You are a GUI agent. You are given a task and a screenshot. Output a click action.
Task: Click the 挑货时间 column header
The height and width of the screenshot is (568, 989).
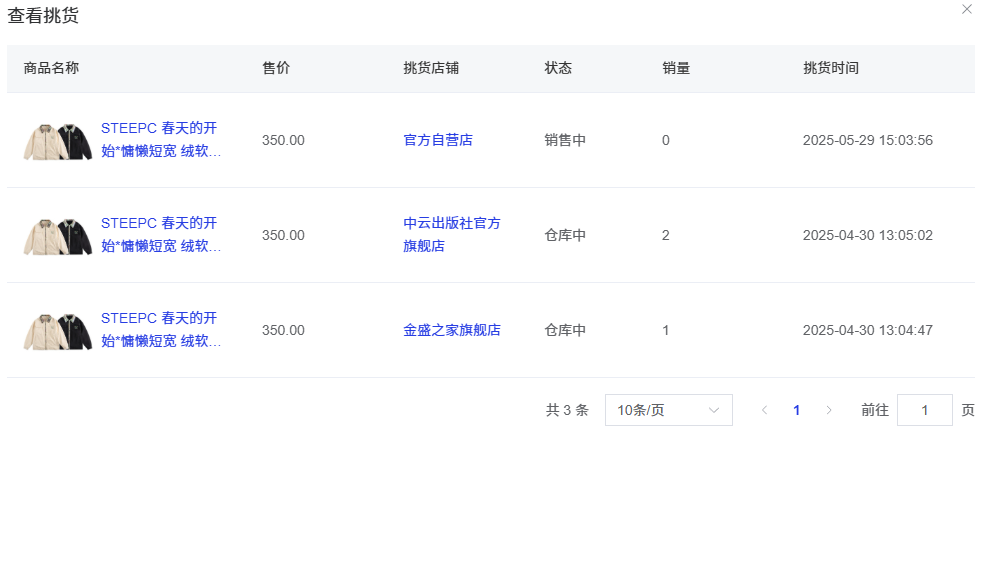[831, 68]
